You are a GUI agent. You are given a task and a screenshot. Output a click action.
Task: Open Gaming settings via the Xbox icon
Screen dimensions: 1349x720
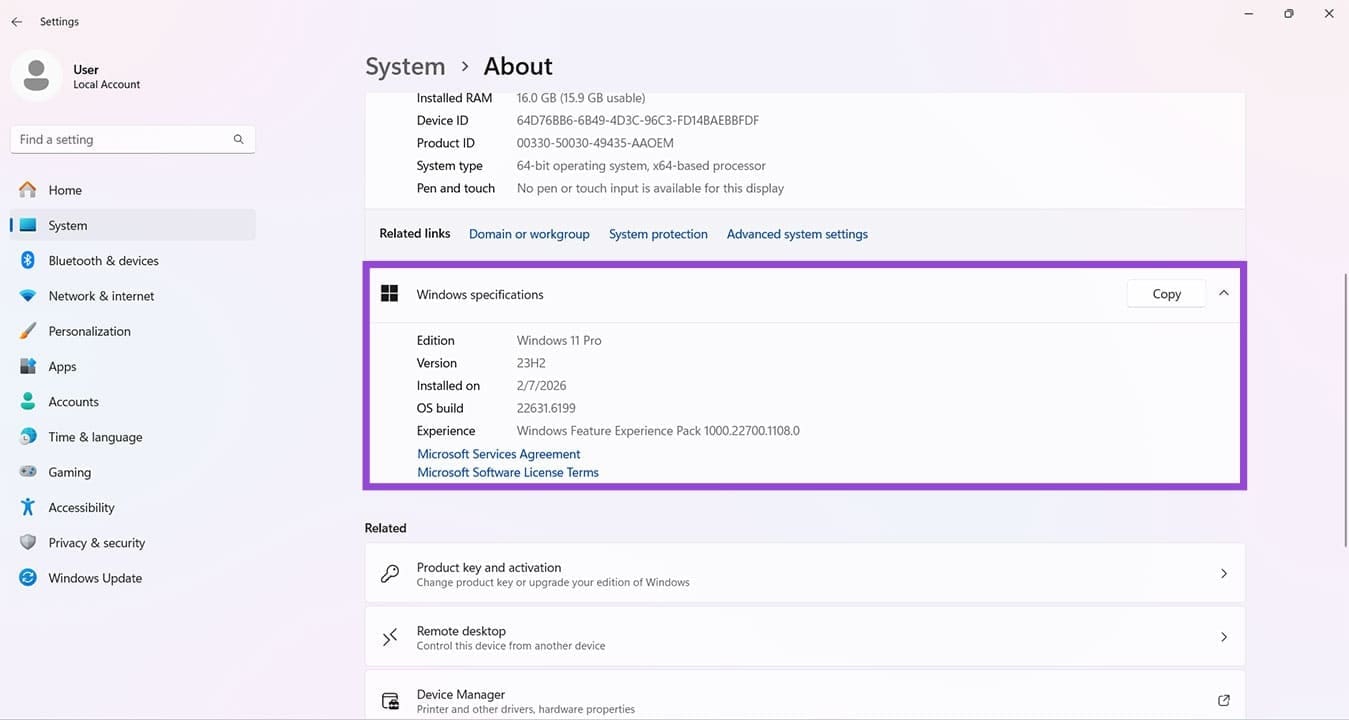29,471
